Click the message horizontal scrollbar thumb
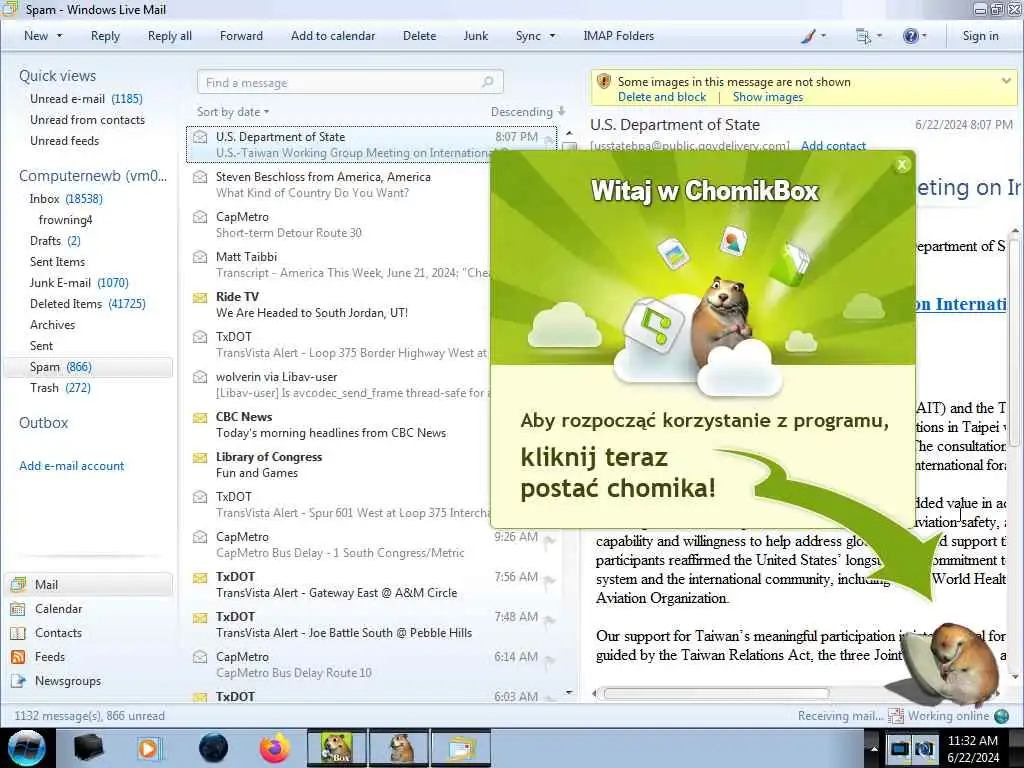This screenshot has height=768, width=1024. (716, 694)
